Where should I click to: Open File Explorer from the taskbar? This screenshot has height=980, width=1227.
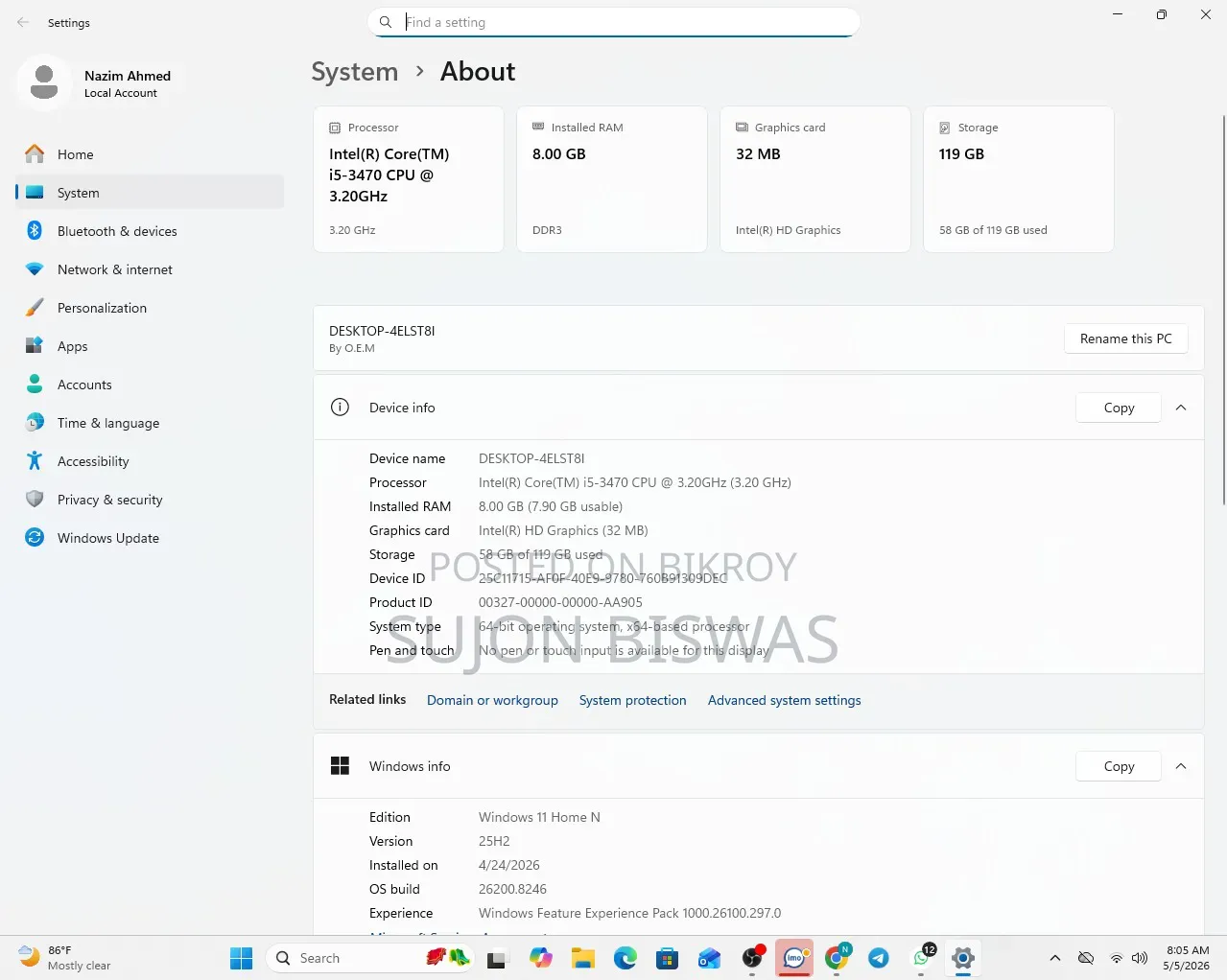pos(582,958)
